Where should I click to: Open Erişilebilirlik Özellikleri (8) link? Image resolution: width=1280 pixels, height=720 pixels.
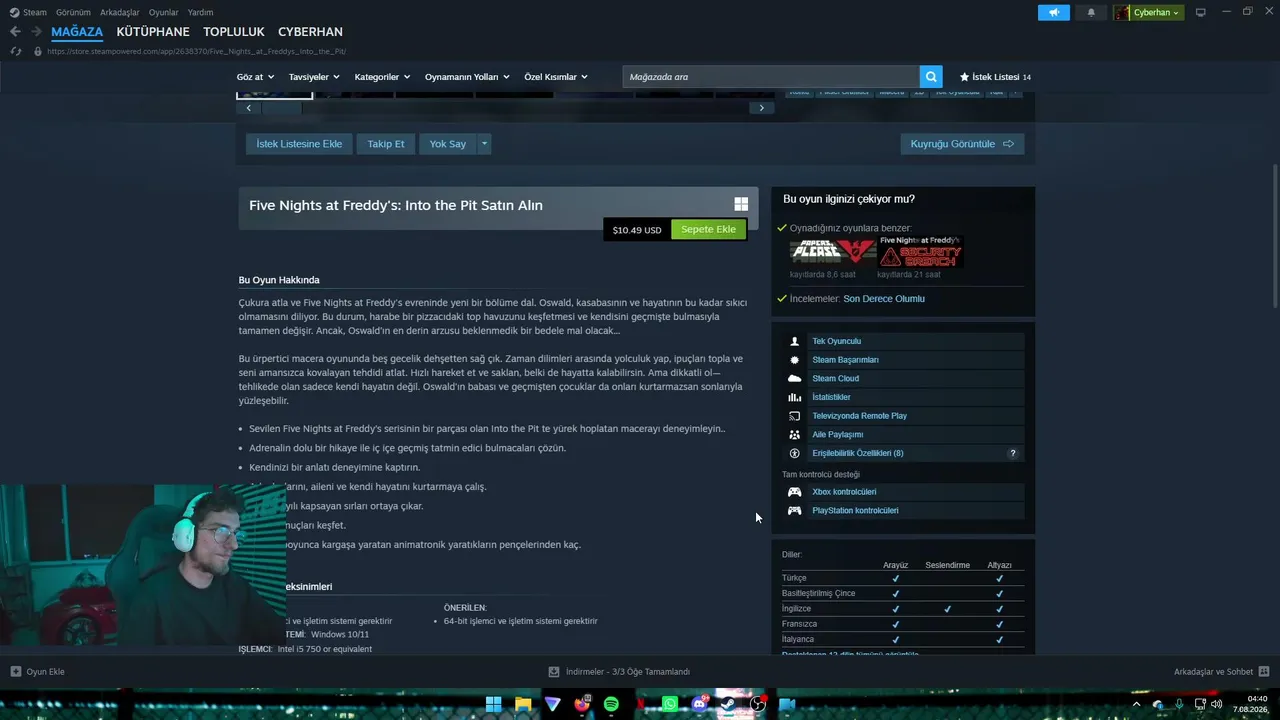pyautogui.click(x=858, y=453)
